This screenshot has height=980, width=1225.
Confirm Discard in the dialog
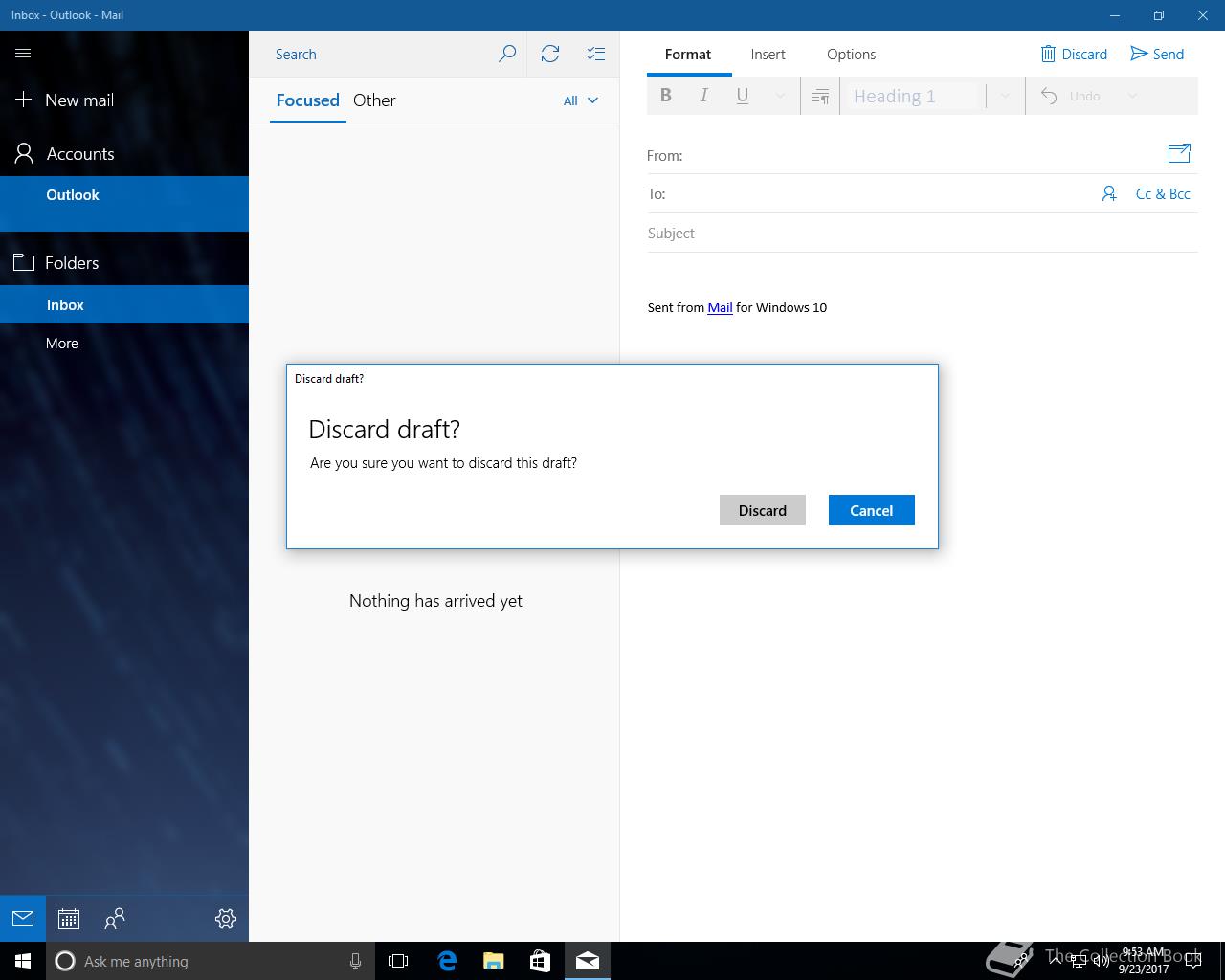point(762,510)
